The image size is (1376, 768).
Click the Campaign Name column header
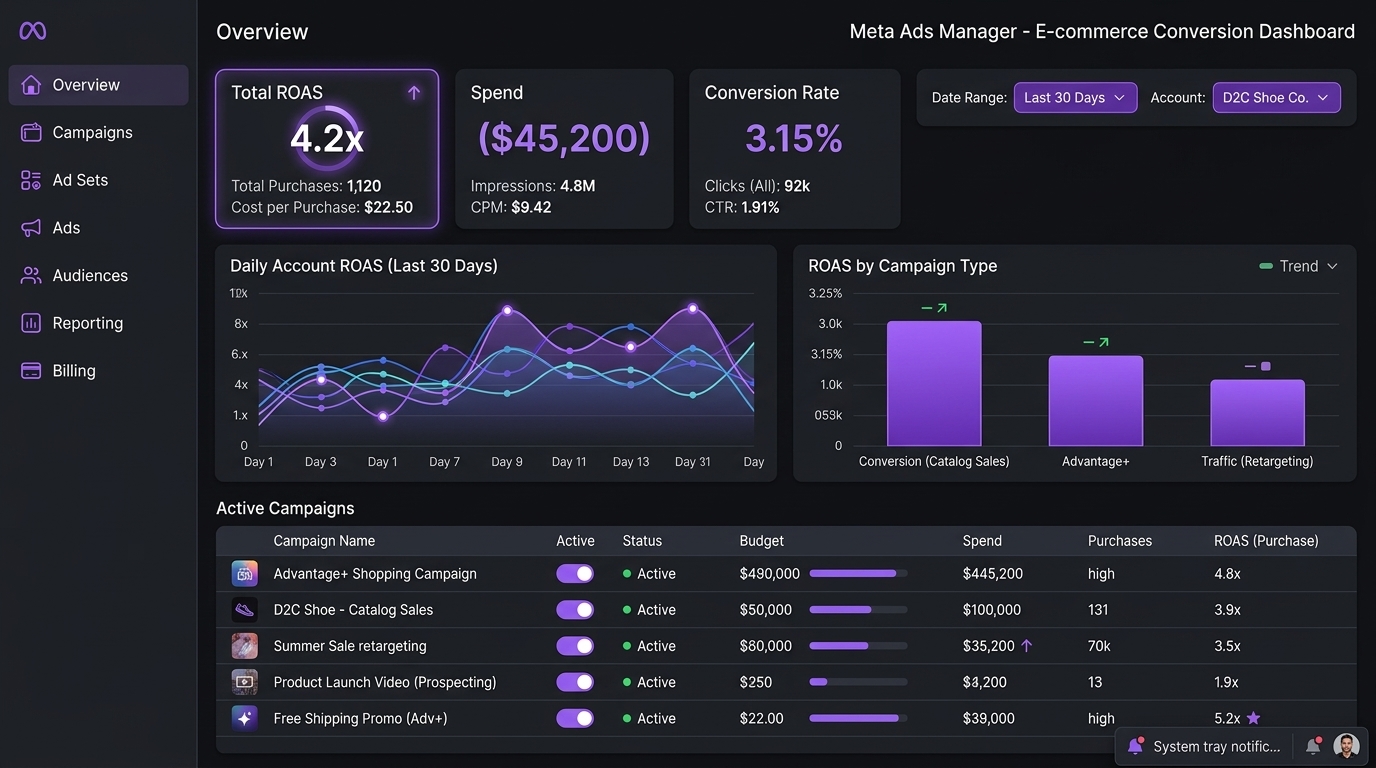pos(324,541)
